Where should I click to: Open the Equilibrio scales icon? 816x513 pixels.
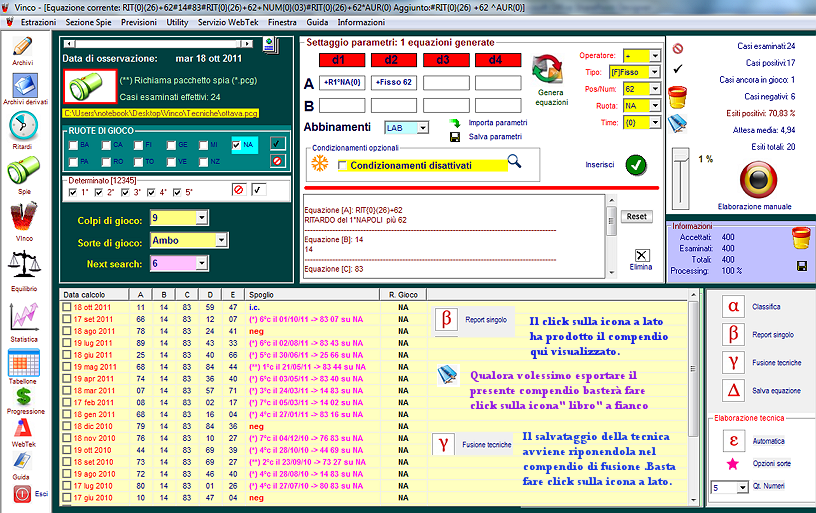[24, 265]
